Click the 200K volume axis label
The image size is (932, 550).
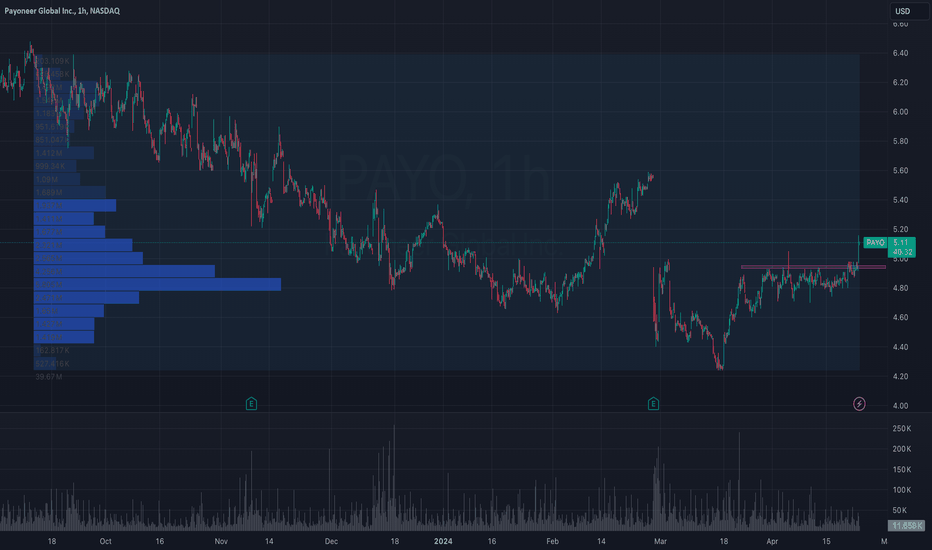coord(902,450)
